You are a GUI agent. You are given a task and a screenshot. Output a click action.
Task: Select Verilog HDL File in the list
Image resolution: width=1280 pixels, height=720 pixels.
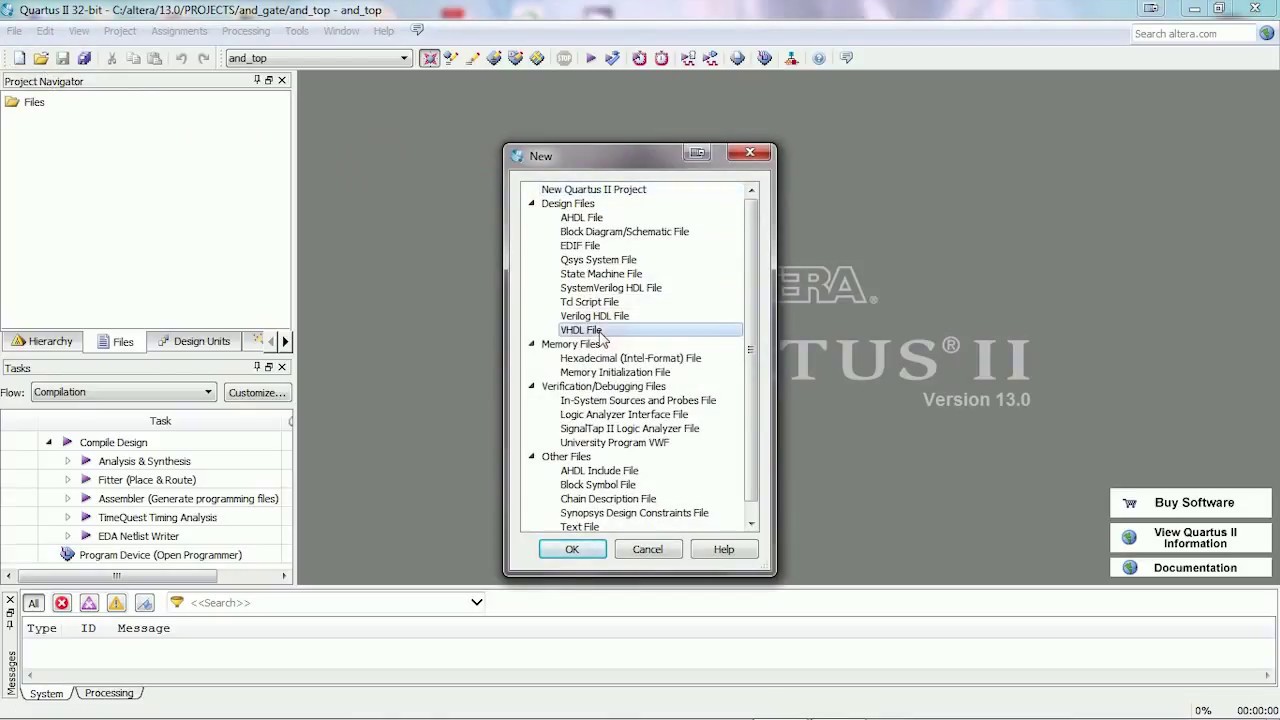594,316
